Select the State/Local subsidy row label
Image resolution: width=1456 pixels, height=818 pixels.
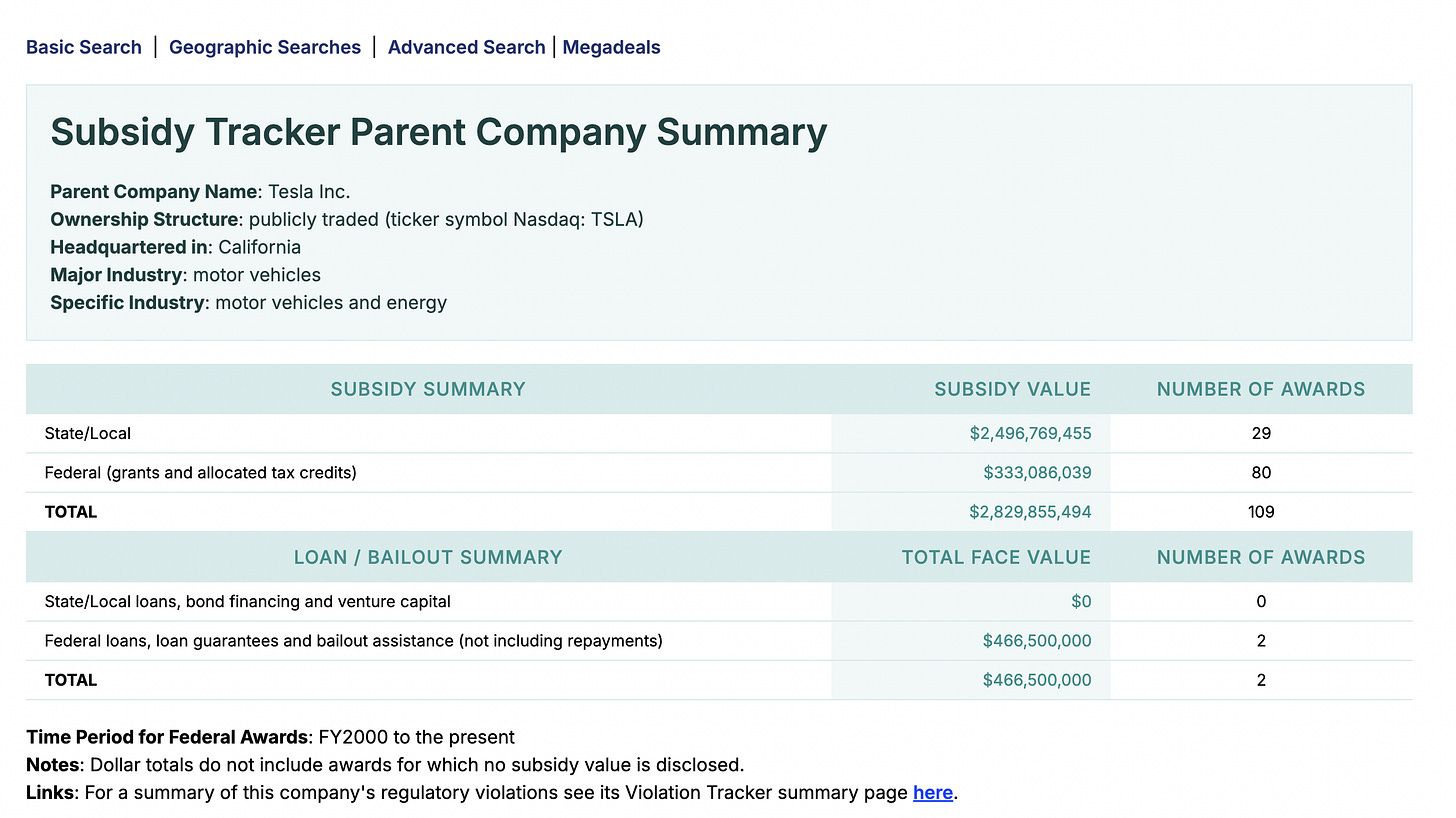tap(88, 434)
